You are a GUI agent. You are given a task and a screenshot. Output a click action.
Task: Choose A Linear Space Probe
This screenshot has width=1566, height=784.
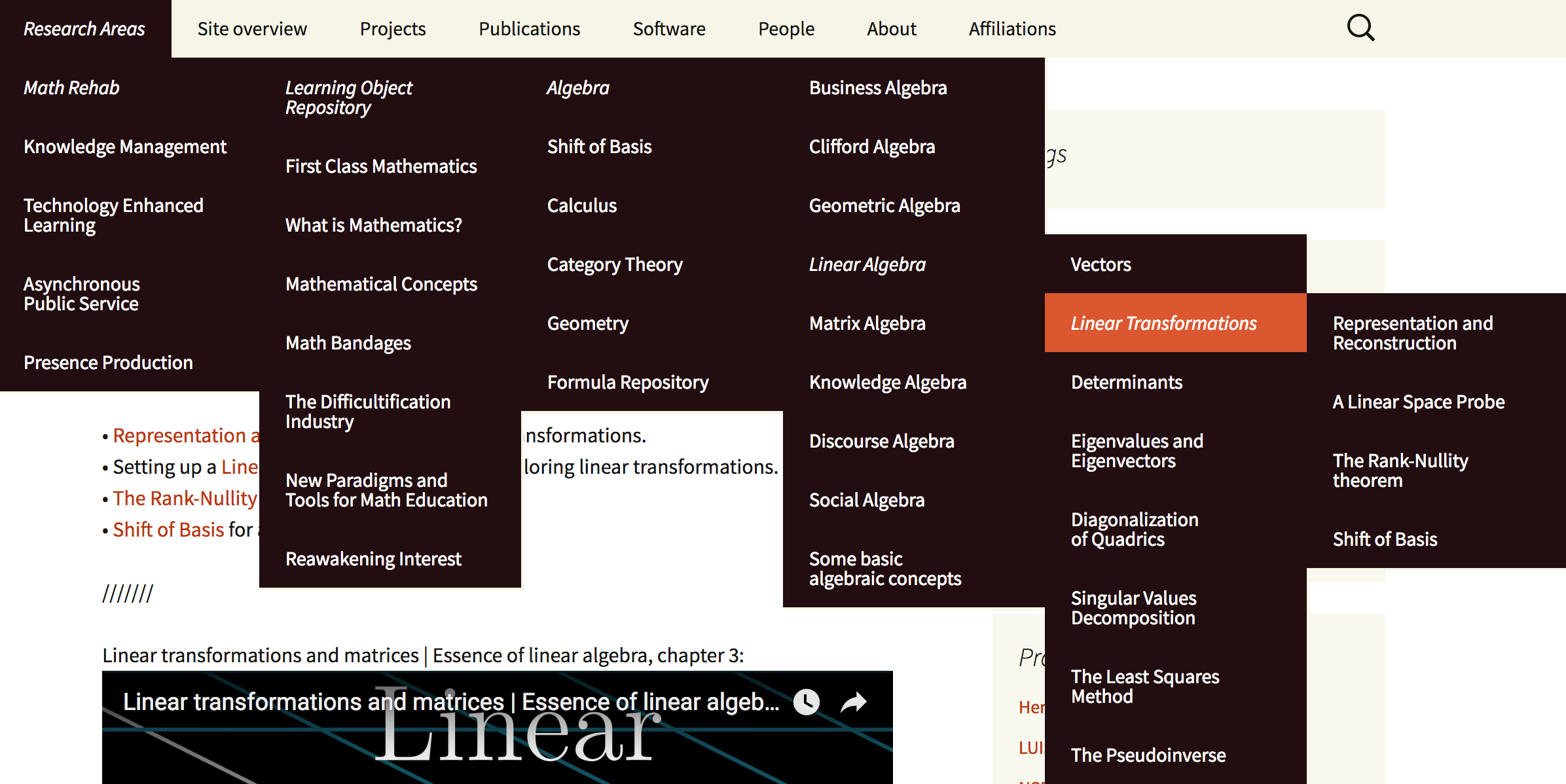click(x=1418, y=402)
